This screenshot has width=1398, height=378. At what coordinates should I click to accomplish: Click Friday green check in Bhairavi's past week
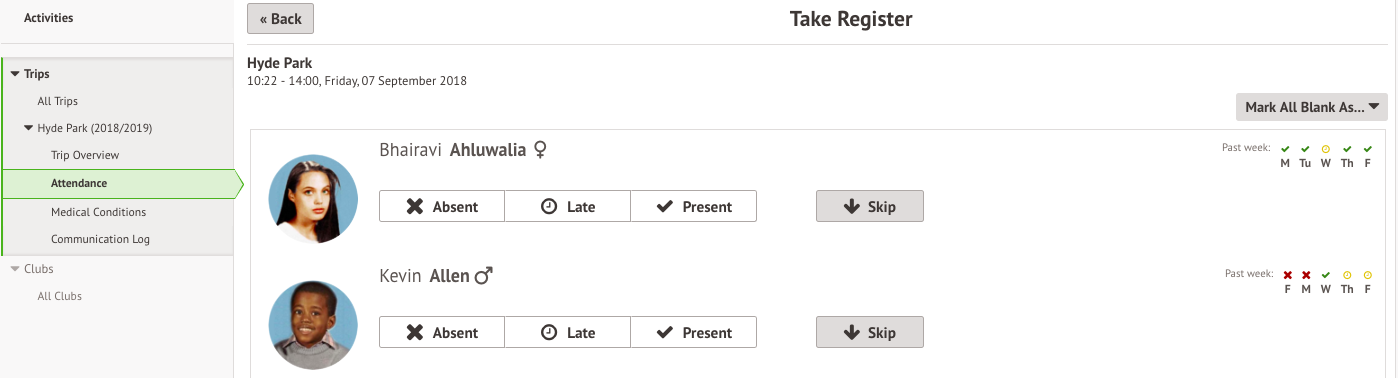point(1367,149)
